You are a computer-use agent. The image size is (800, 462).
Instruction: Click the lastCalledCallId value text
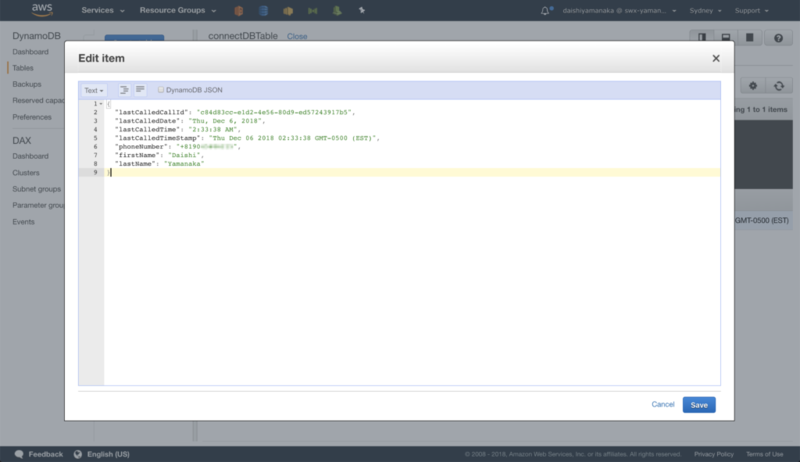coord(276,112)
